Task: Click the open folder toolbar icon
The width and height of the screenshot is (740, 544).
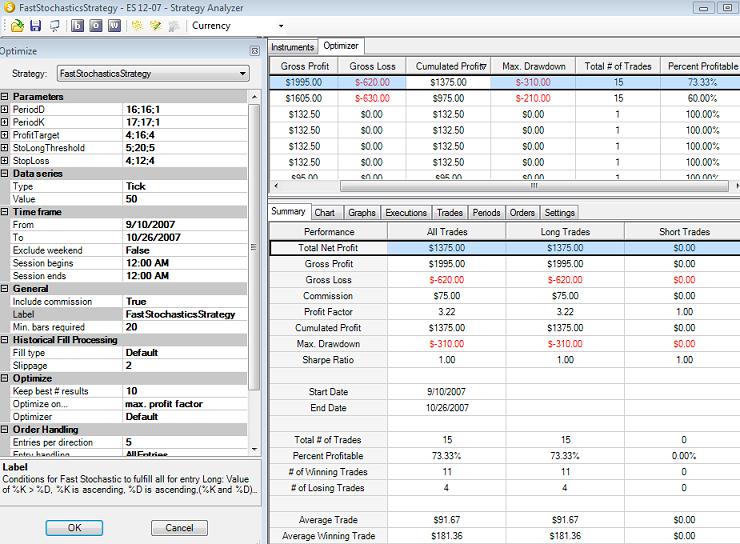Action: point(17,25)
